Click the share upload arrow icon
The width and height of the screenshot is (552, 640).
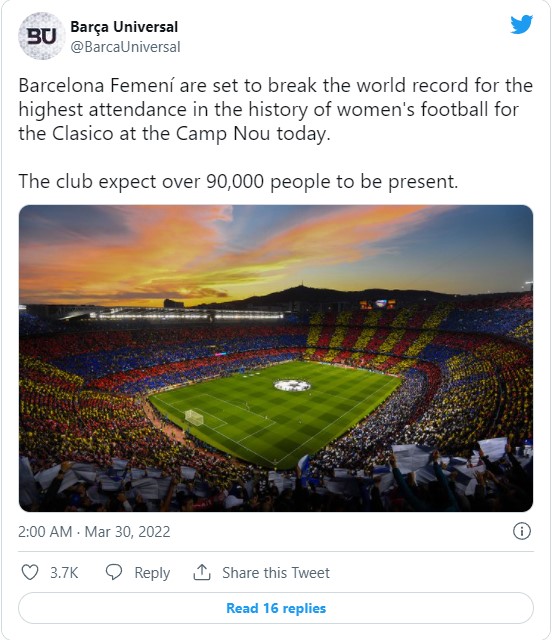point(202,572)
